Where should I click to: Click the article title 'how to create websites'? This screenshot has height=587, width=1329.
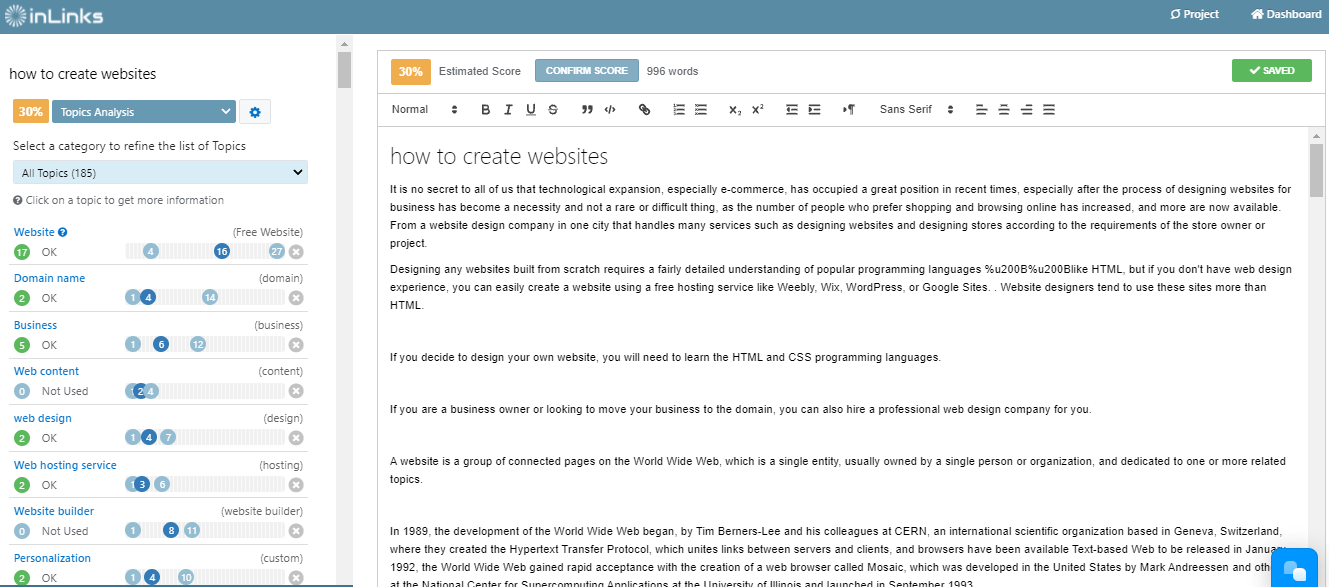499,157
